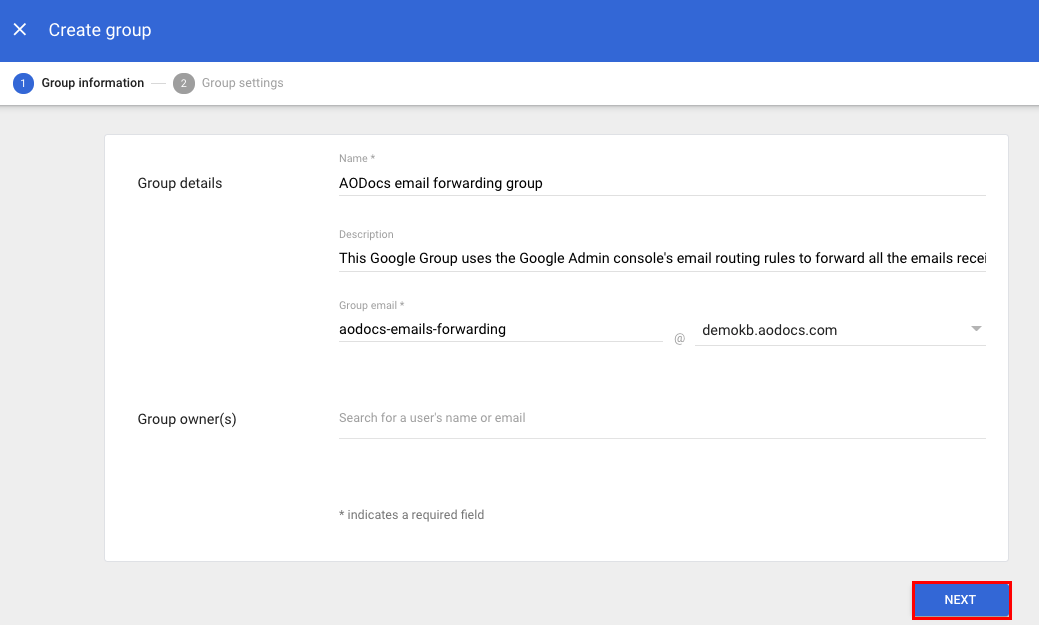This screenshot has height=625, width=1039.
Task: Click step 1 circle icon
Action: point(23,84)
